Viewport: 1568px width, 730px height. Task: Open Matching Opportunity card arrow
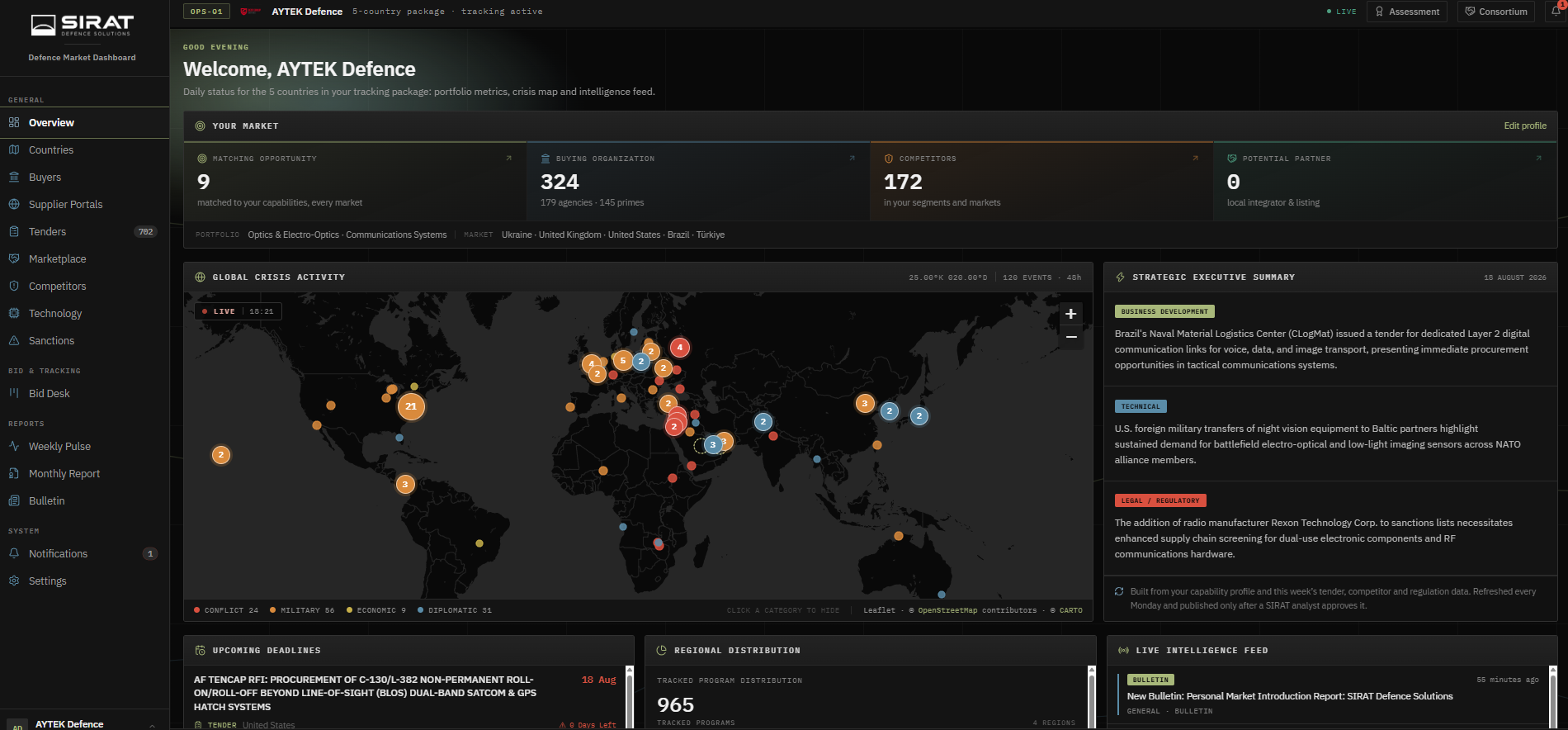click(509, 158)
